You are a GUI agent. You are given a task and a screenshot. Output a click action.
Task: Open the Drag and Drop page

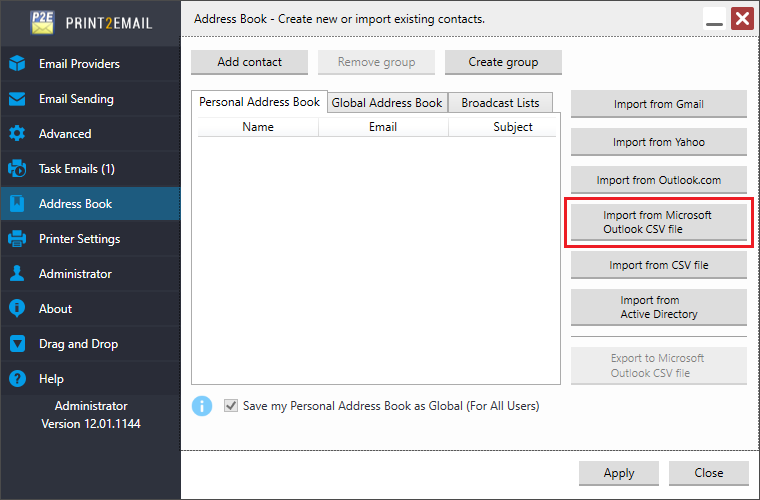click(x=91, y=344)
